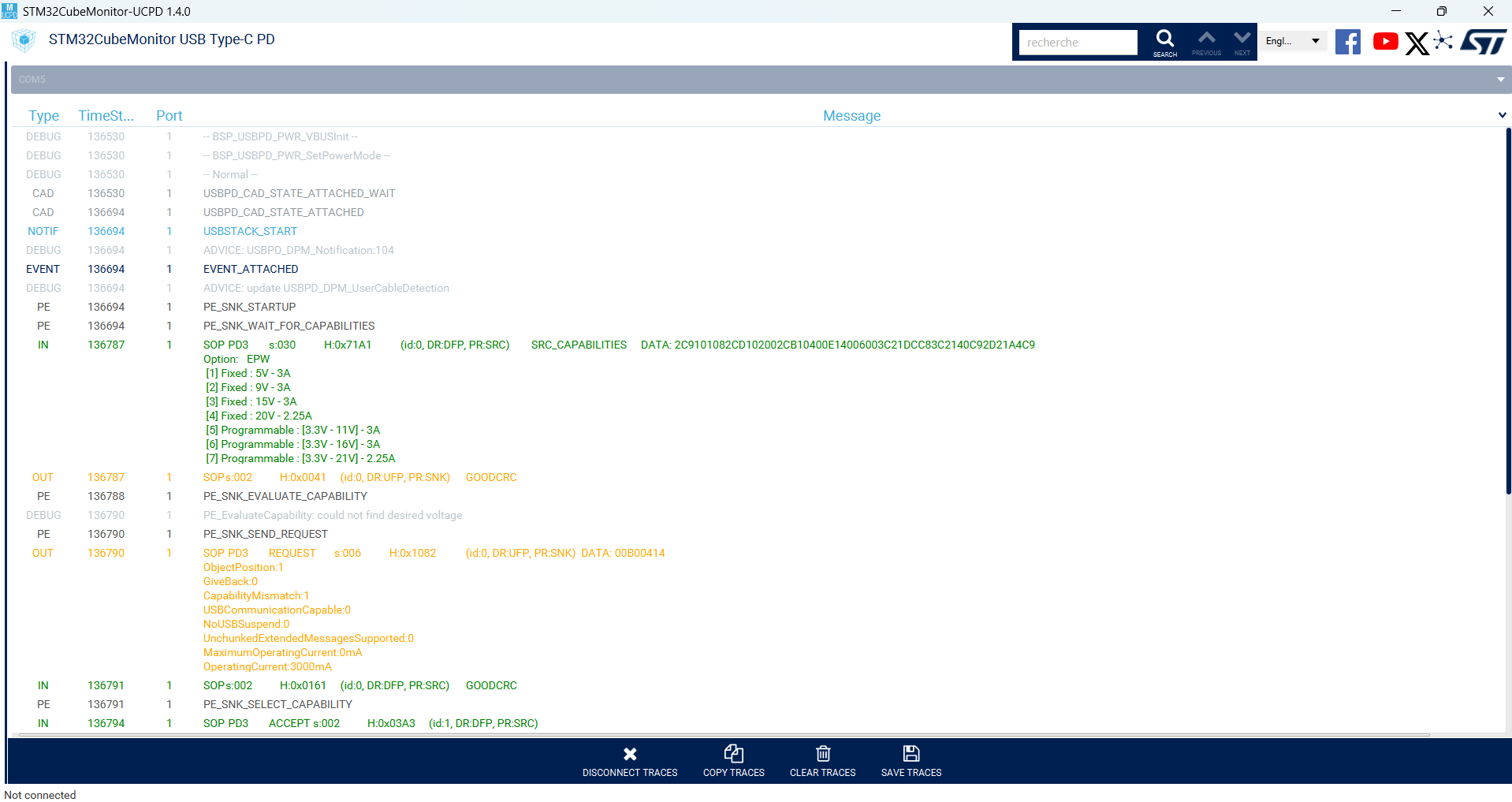Open the YouTube channel icon
Screen dimensions: 1512x802
coord(1385,42)
